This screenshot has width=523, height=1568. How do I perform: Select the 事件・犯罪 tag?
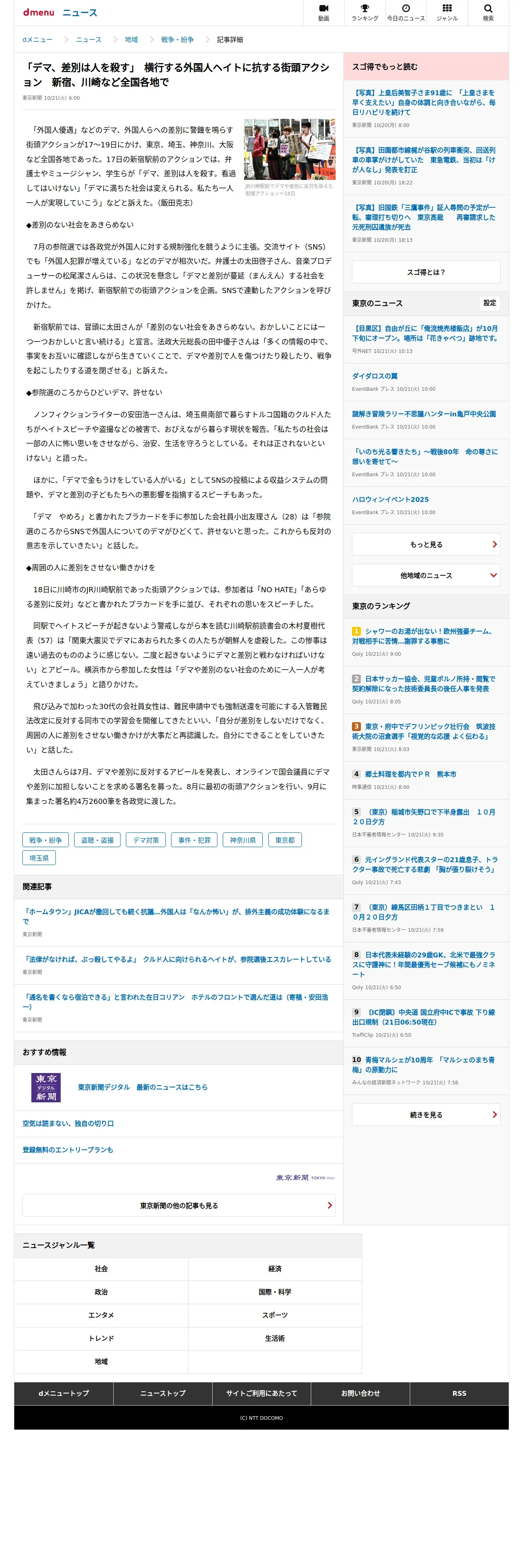(194, 840)
